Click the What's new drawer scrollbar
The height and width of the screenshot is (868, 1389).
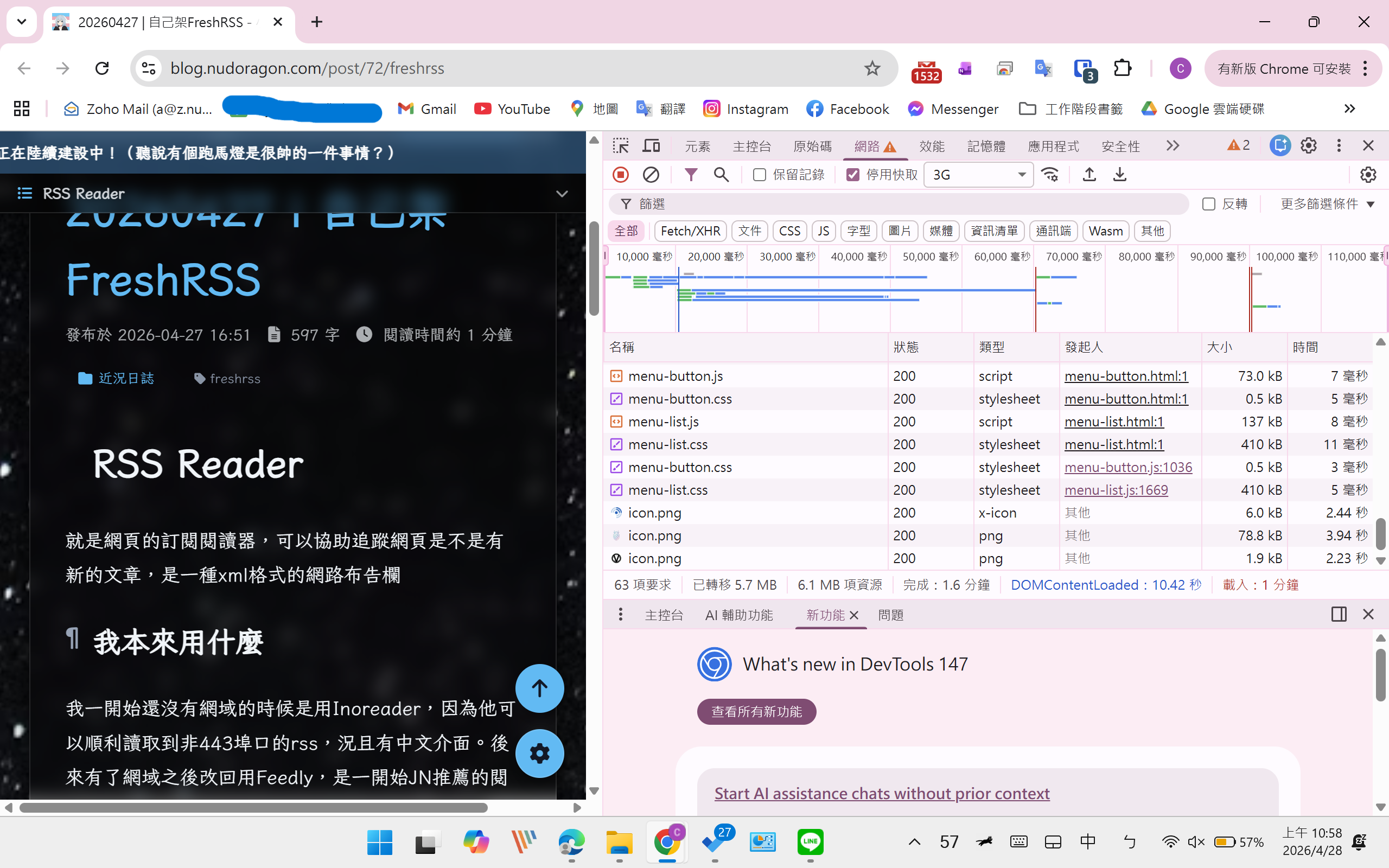1380,675
